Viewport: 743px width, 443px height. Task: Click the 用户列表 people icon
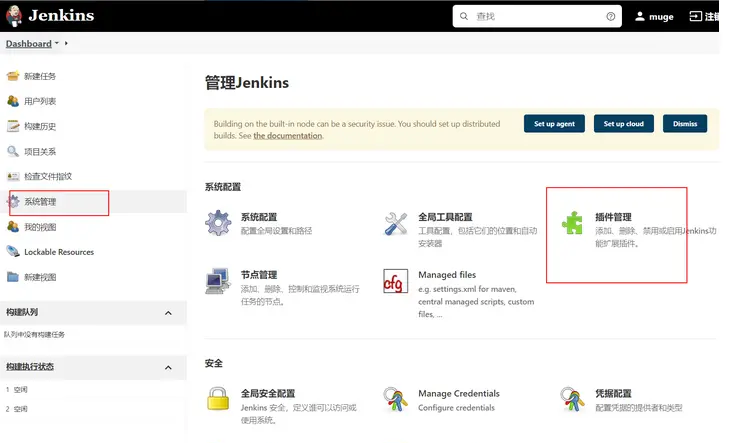coord(13,101)
